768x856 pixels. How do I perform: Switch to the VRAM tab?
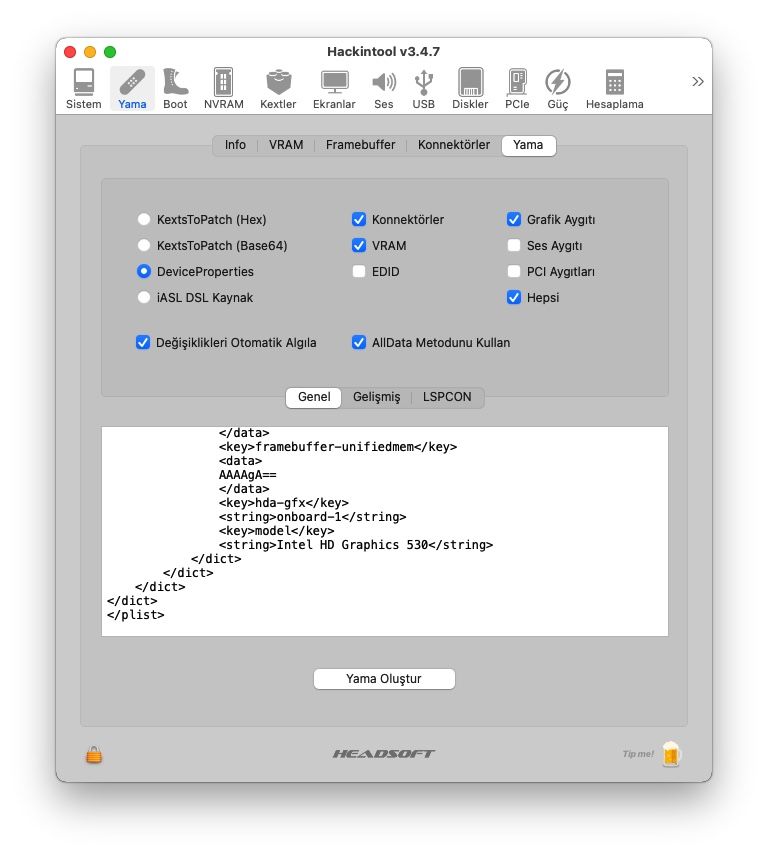[286, 145]
